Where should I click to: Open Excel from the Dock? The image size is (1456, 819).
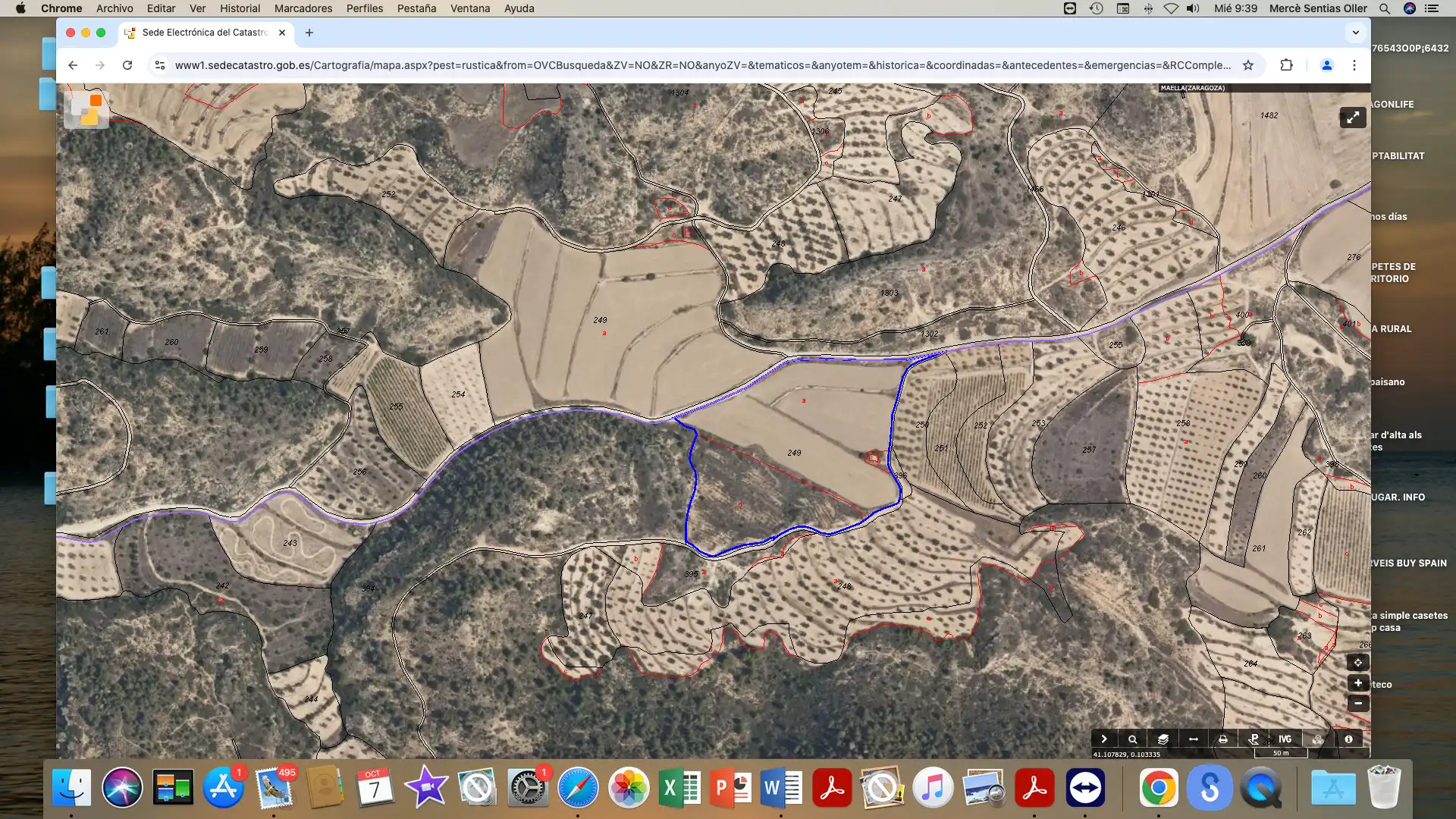tap(679, 787)
